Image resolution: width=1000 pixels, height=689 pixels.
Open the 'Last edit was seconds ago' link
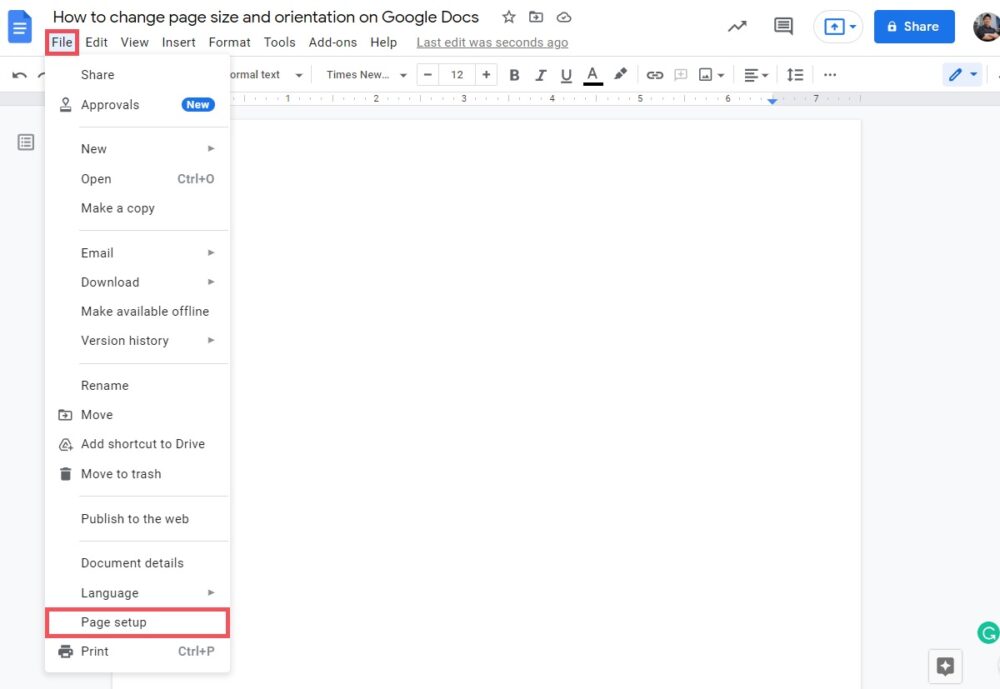click(x=492, y=42)
